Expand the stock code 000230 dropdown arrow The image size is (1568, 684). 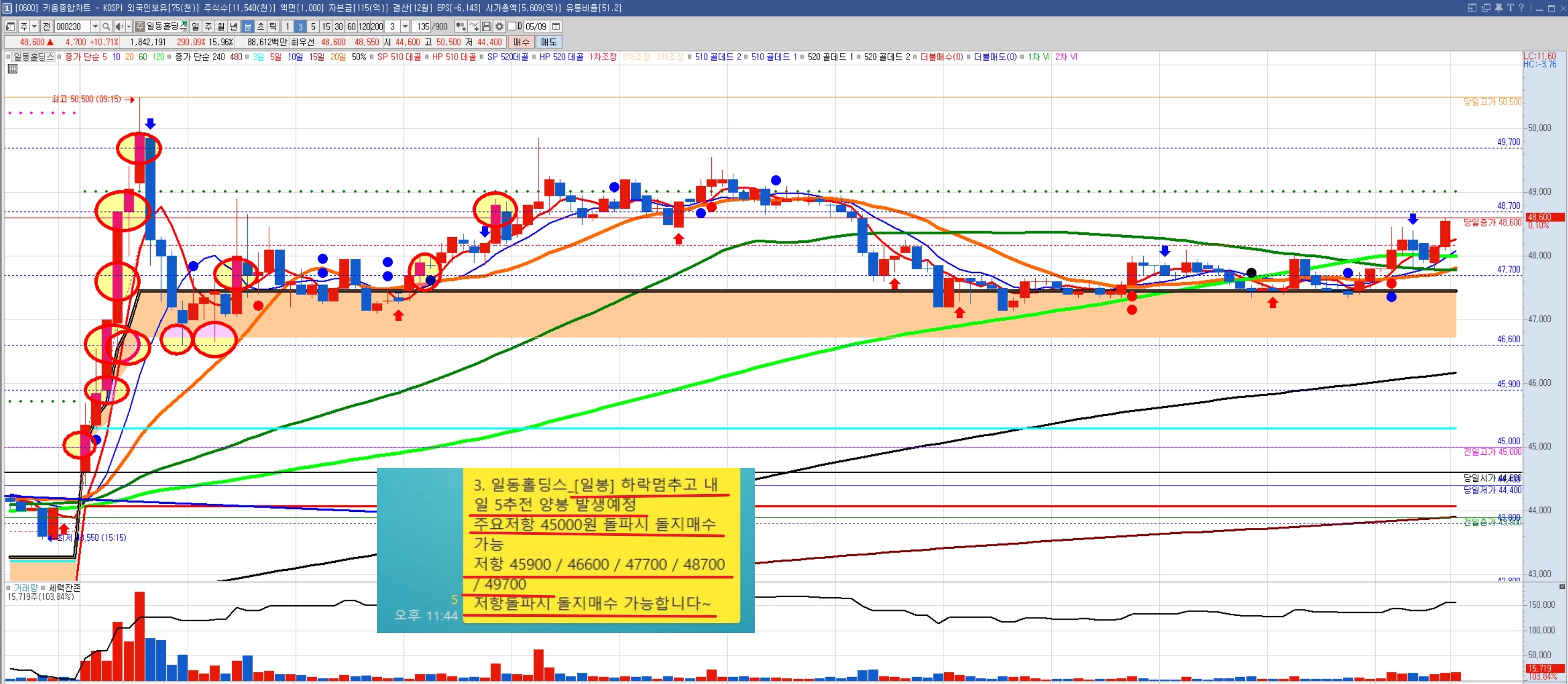95,27
